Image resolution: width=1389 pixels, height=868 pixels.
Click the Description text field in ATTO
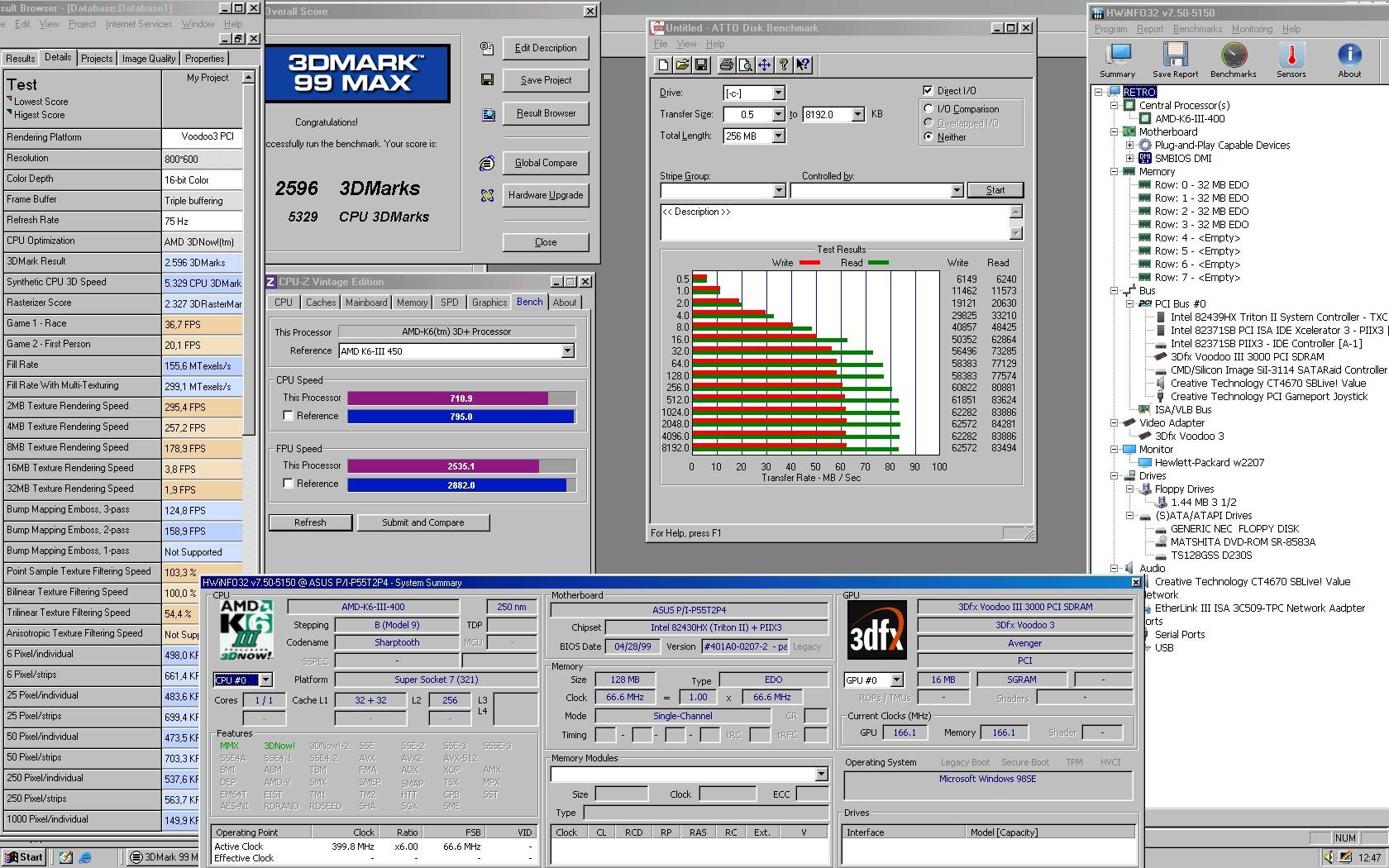pos(834,222)
